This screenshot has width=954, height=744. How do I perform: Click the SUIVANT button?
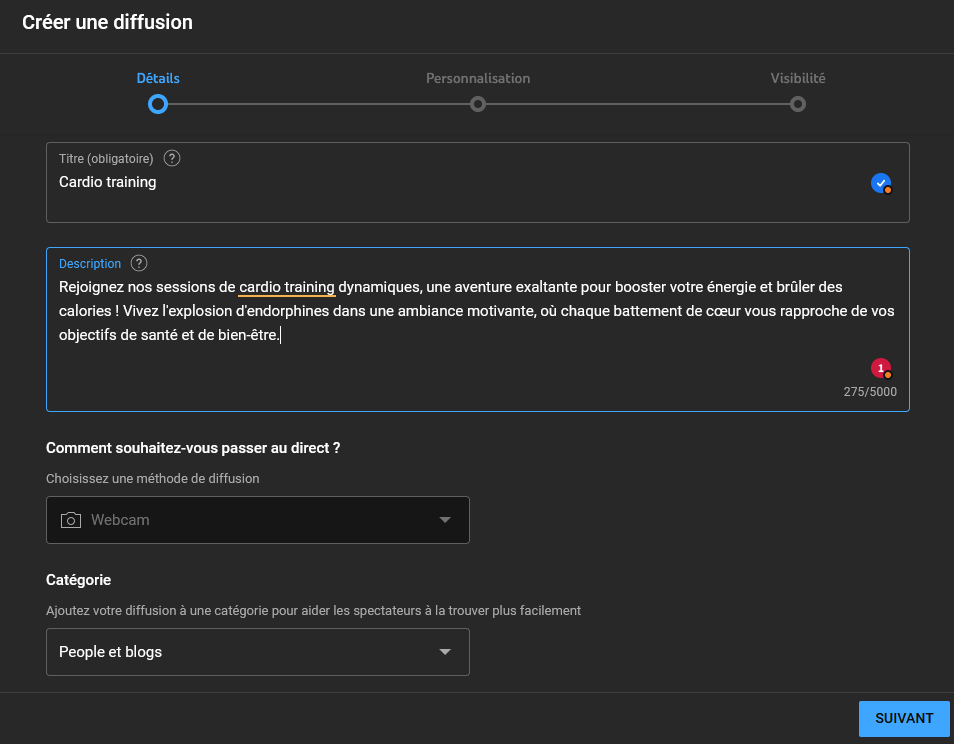(904, 718)
